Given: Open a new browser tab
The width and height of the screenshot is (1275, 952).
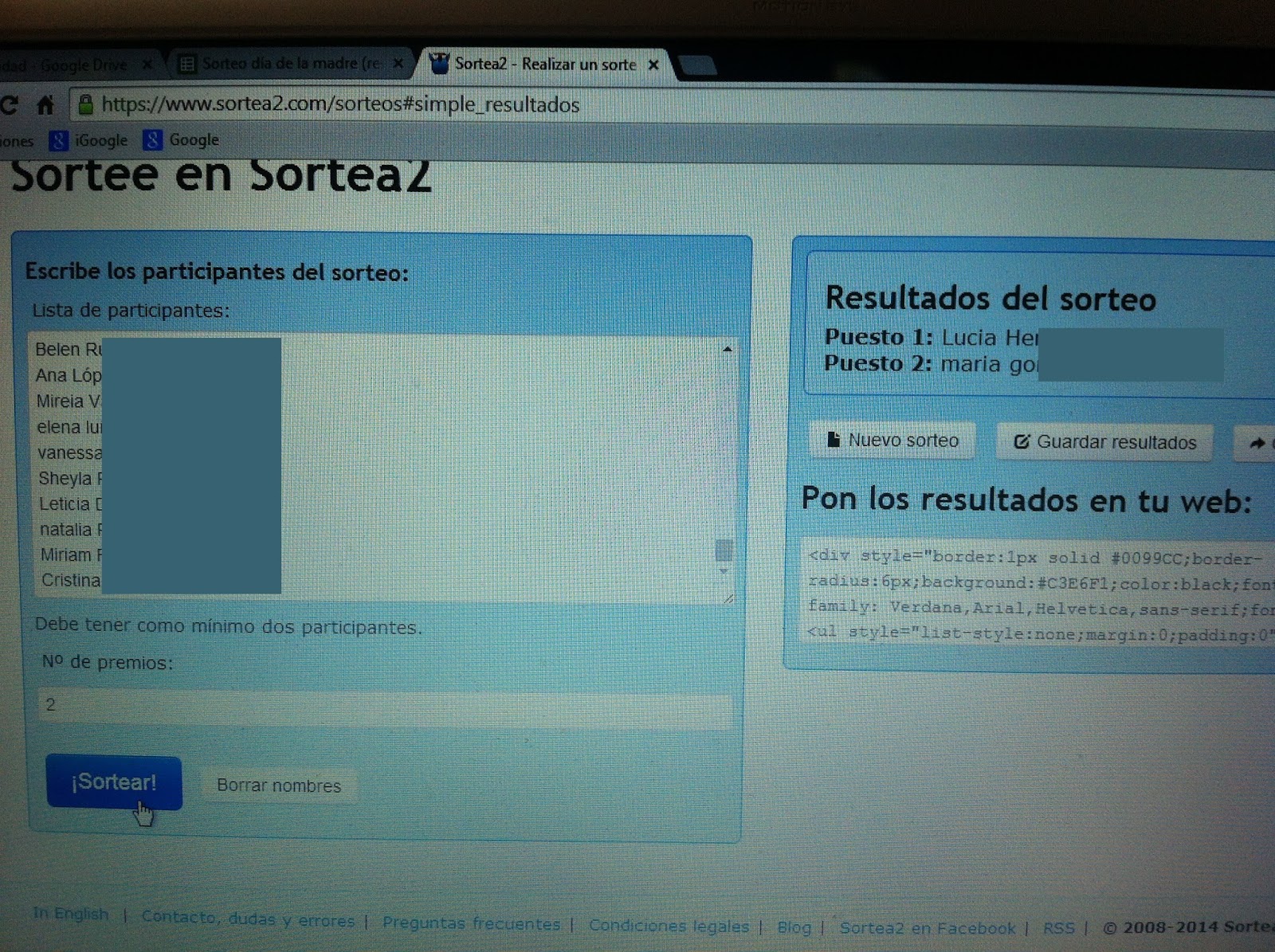Looking at the screenshot, I should tap(697, 65).
